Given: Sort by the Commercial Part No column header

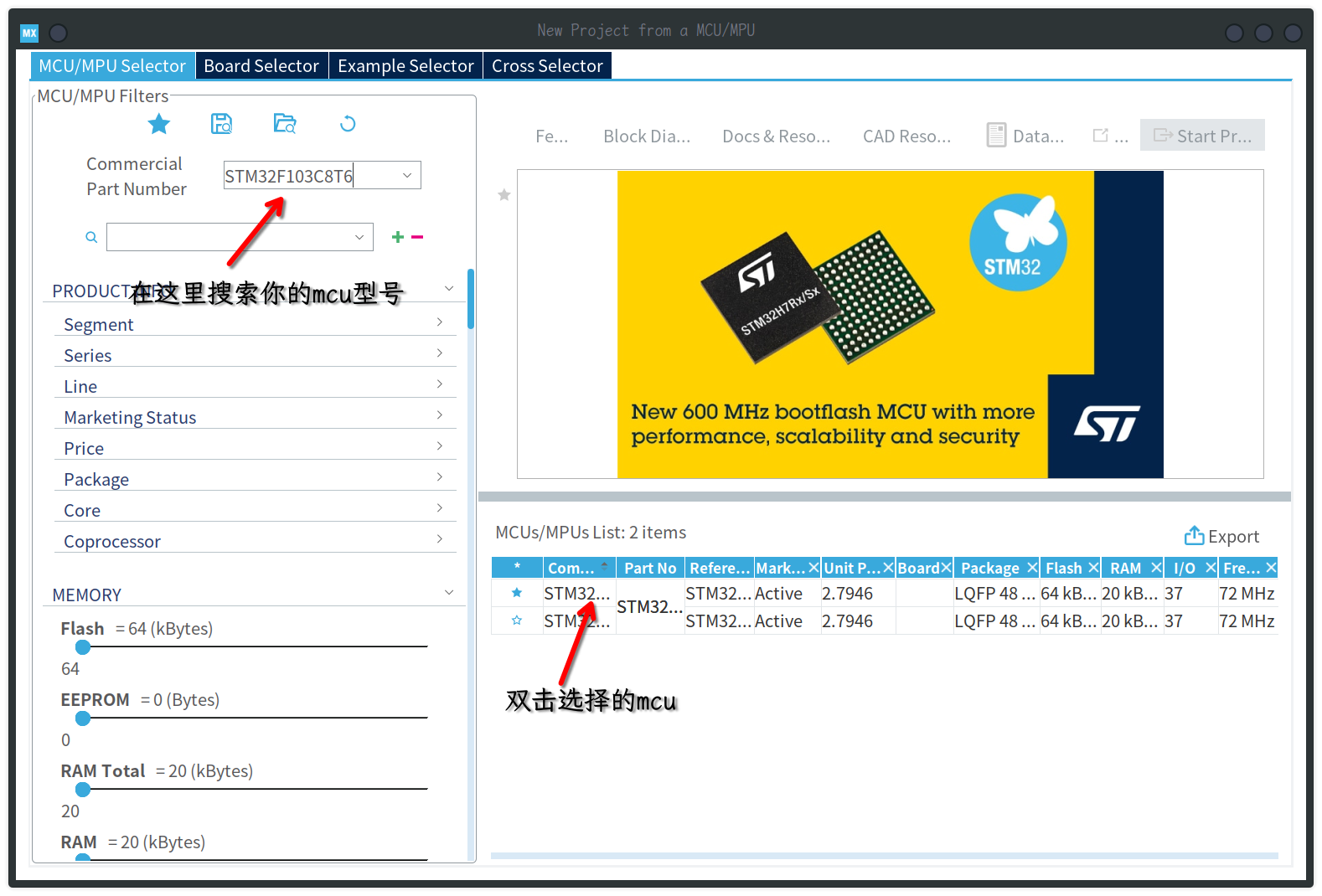Looking at the screenshot, I should point(579,568).
